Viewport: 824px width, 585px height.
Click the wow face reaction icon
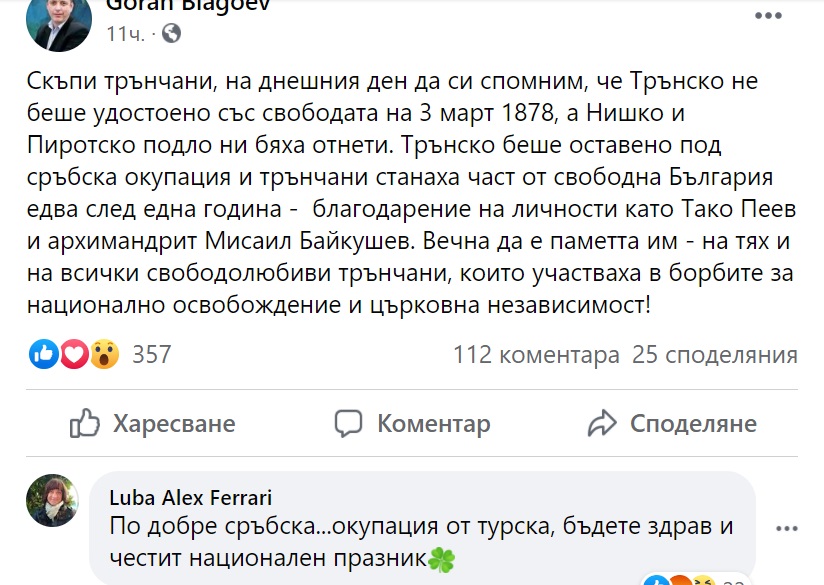click(x=104, y=354)
